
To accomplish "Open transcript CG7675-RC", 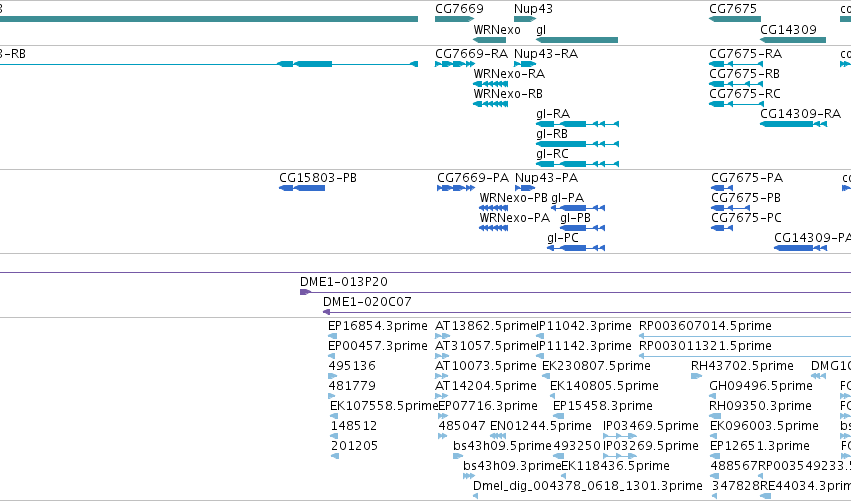I will pos(745,94).
